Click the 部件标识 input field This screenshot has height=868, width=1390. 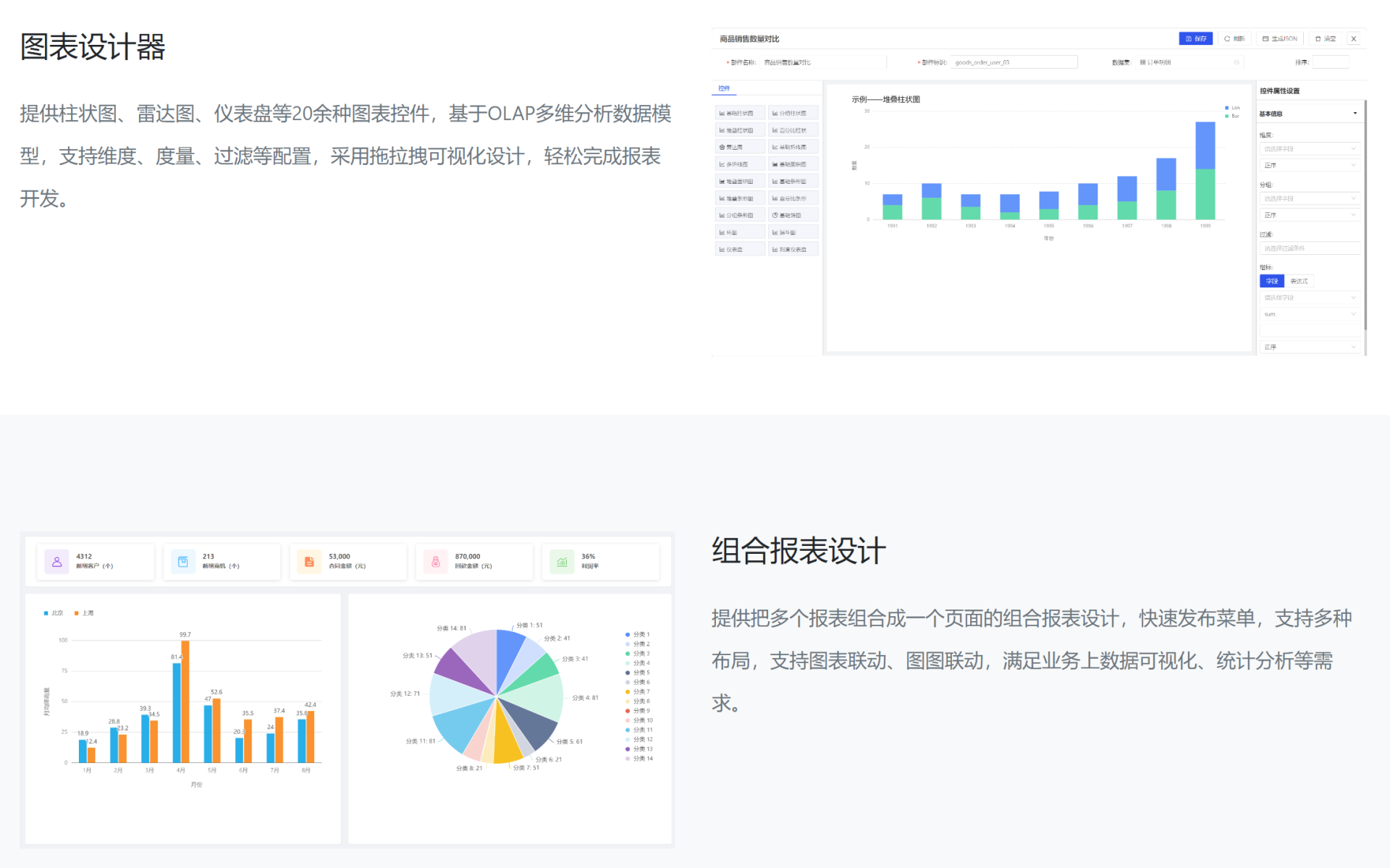(1014, 62)
